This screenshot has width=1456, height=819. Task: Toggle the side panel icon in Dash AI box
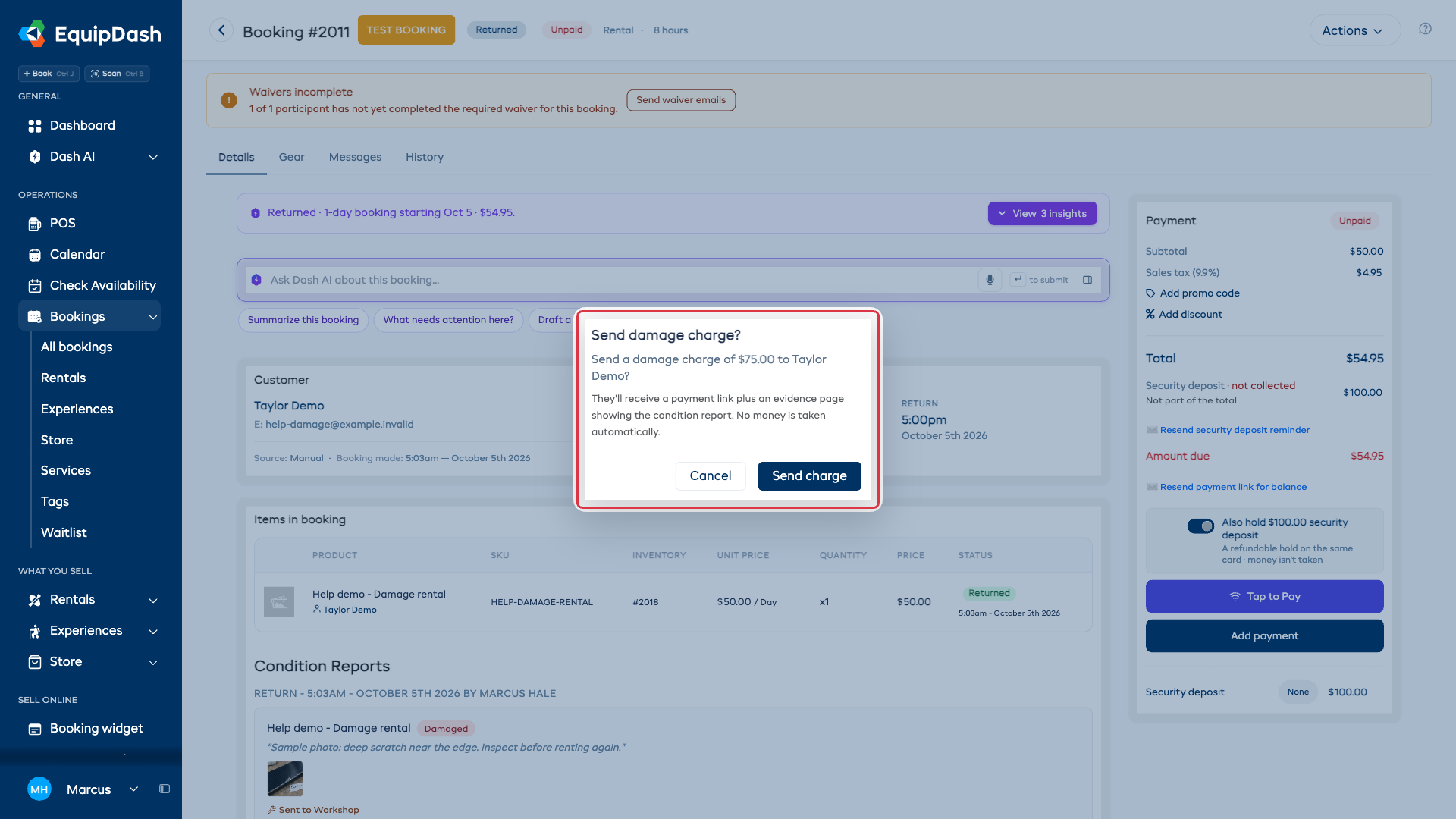point(1087,280)
